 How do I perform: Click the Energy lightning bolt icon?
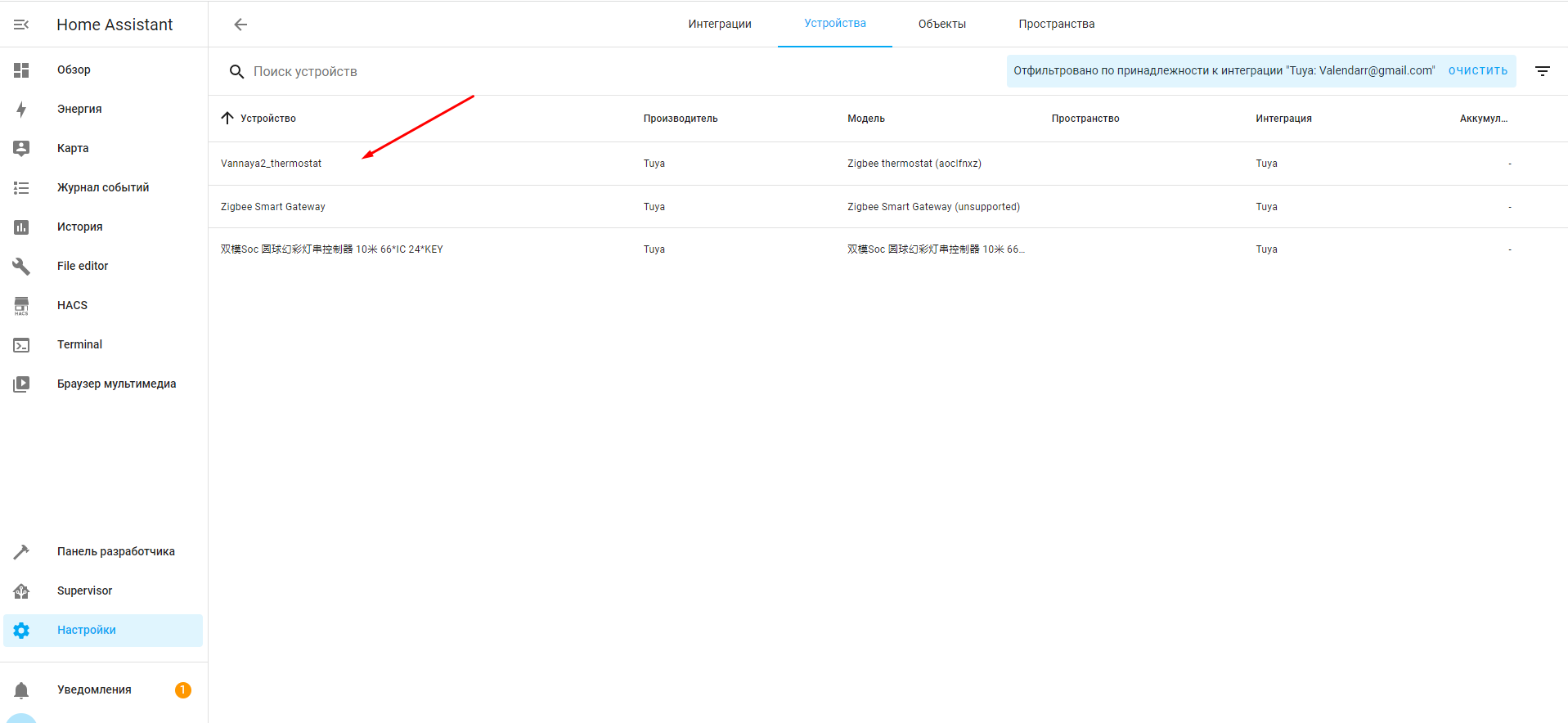pos(21,110)
